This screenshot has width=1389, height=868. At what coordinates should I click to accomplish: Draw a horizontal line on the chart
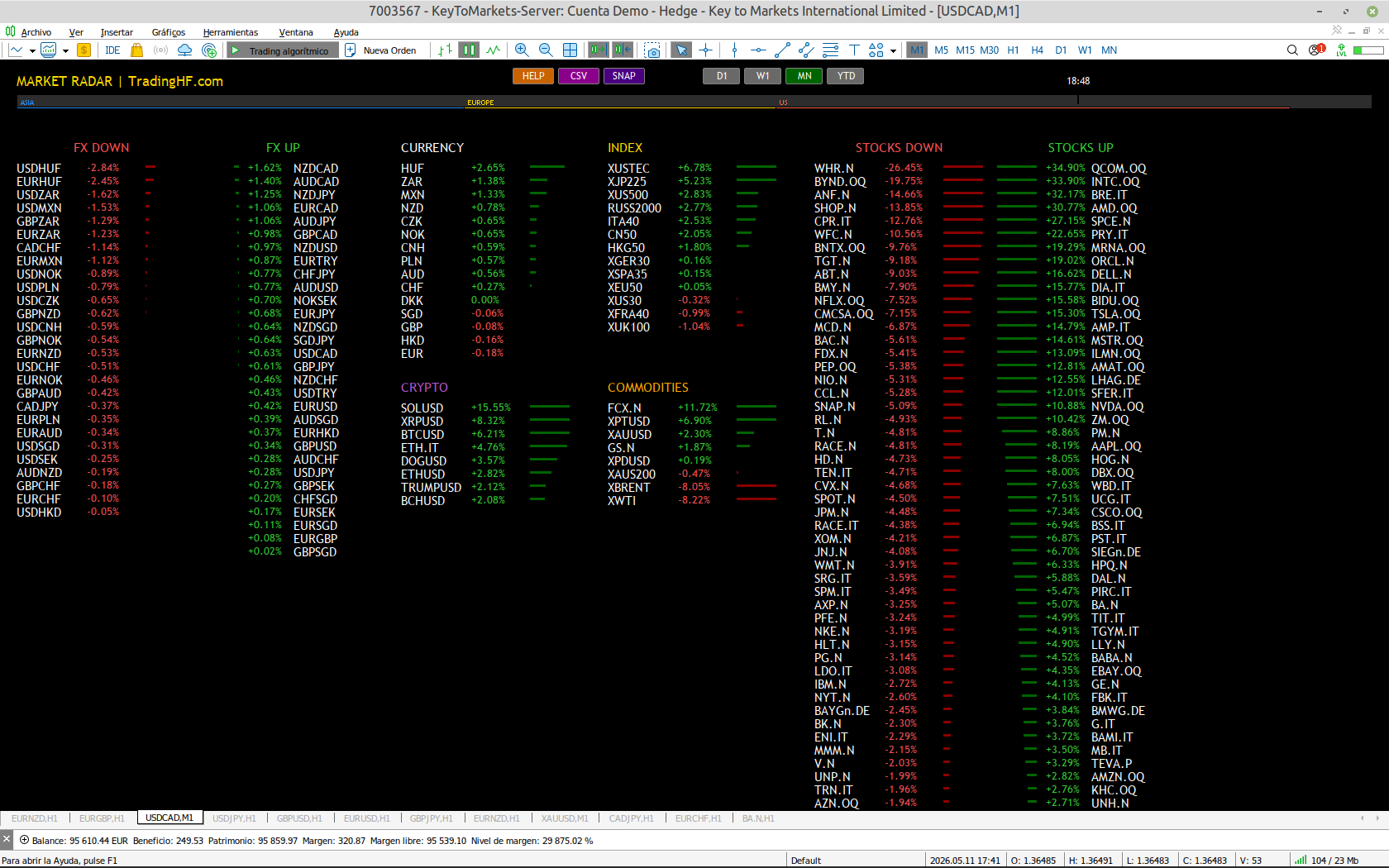(758, 50)
